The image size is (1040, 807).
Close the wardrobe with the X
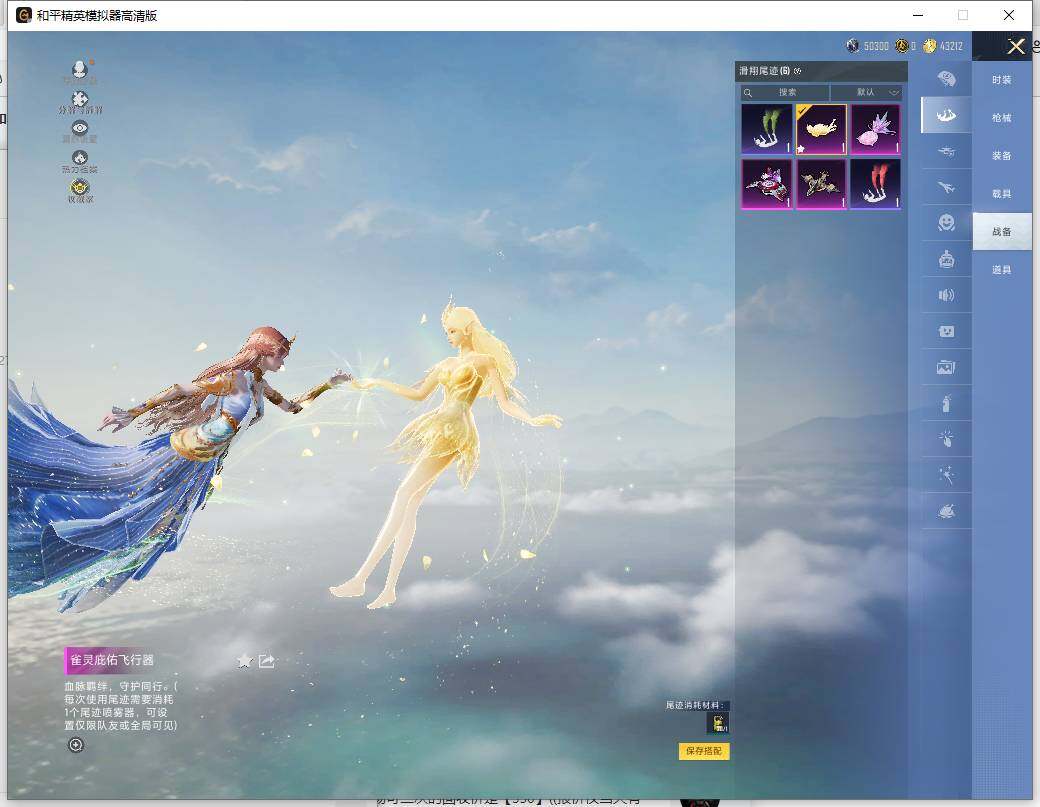(x=1015, y=46)
